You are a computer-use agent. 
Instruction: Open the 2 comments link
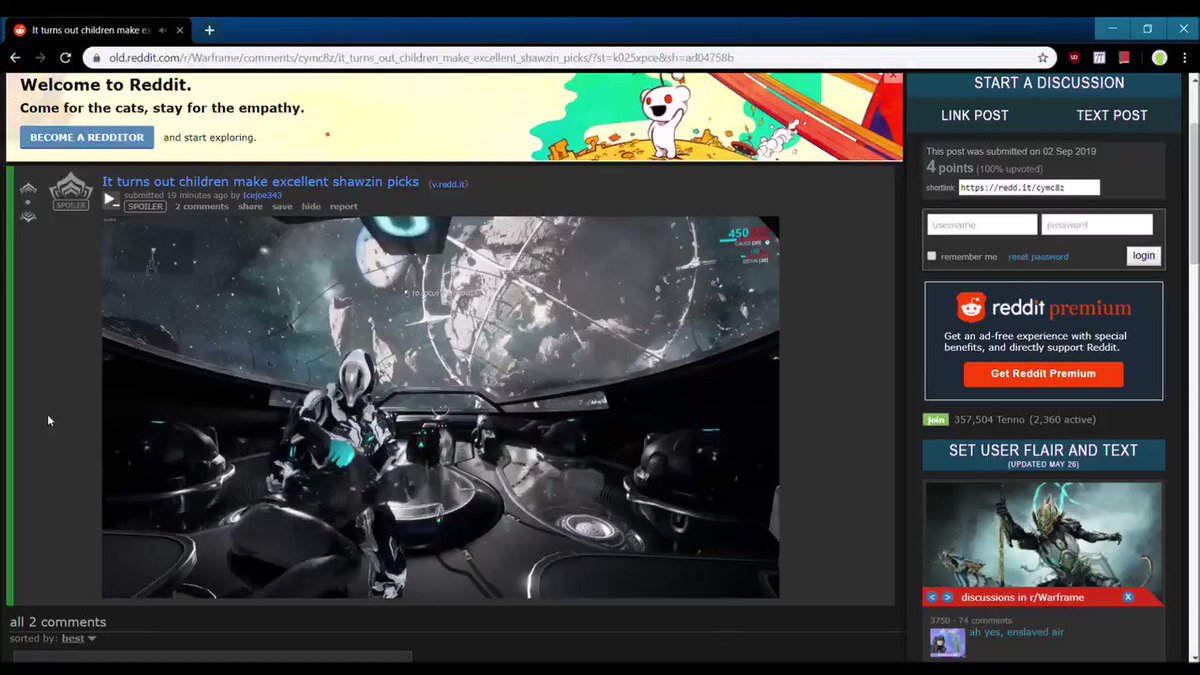(x=202, y=207)
